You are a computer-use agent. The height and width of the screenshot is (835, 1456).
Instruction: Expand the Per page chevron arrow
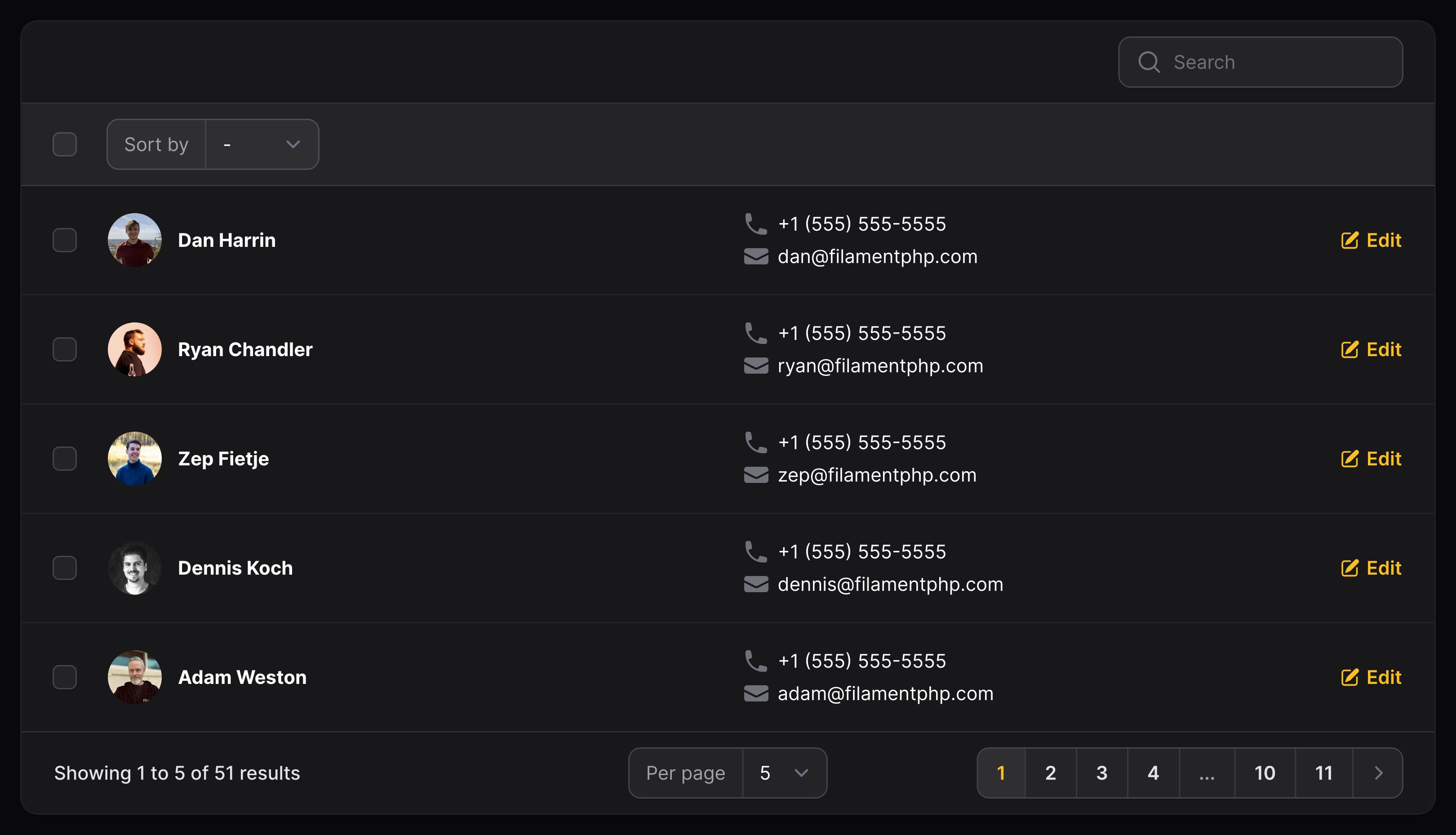coord(802,773)
